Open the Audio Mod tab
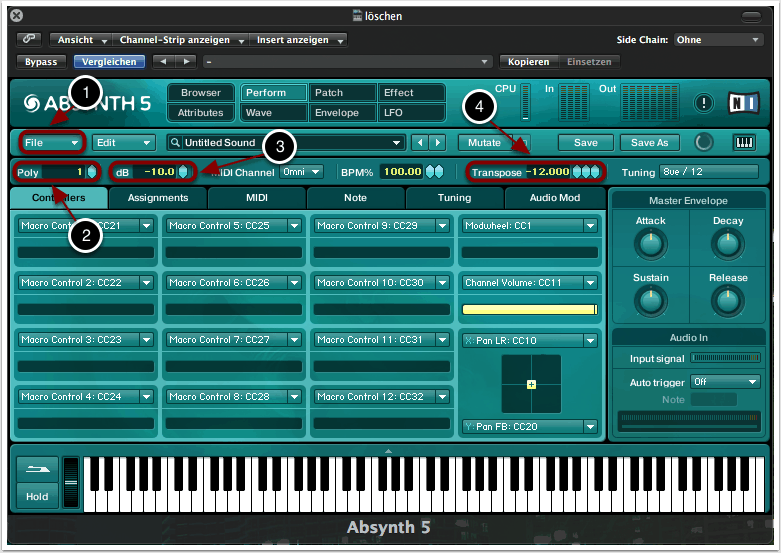This screenshot has width=781, height=553. pos(554,198)
